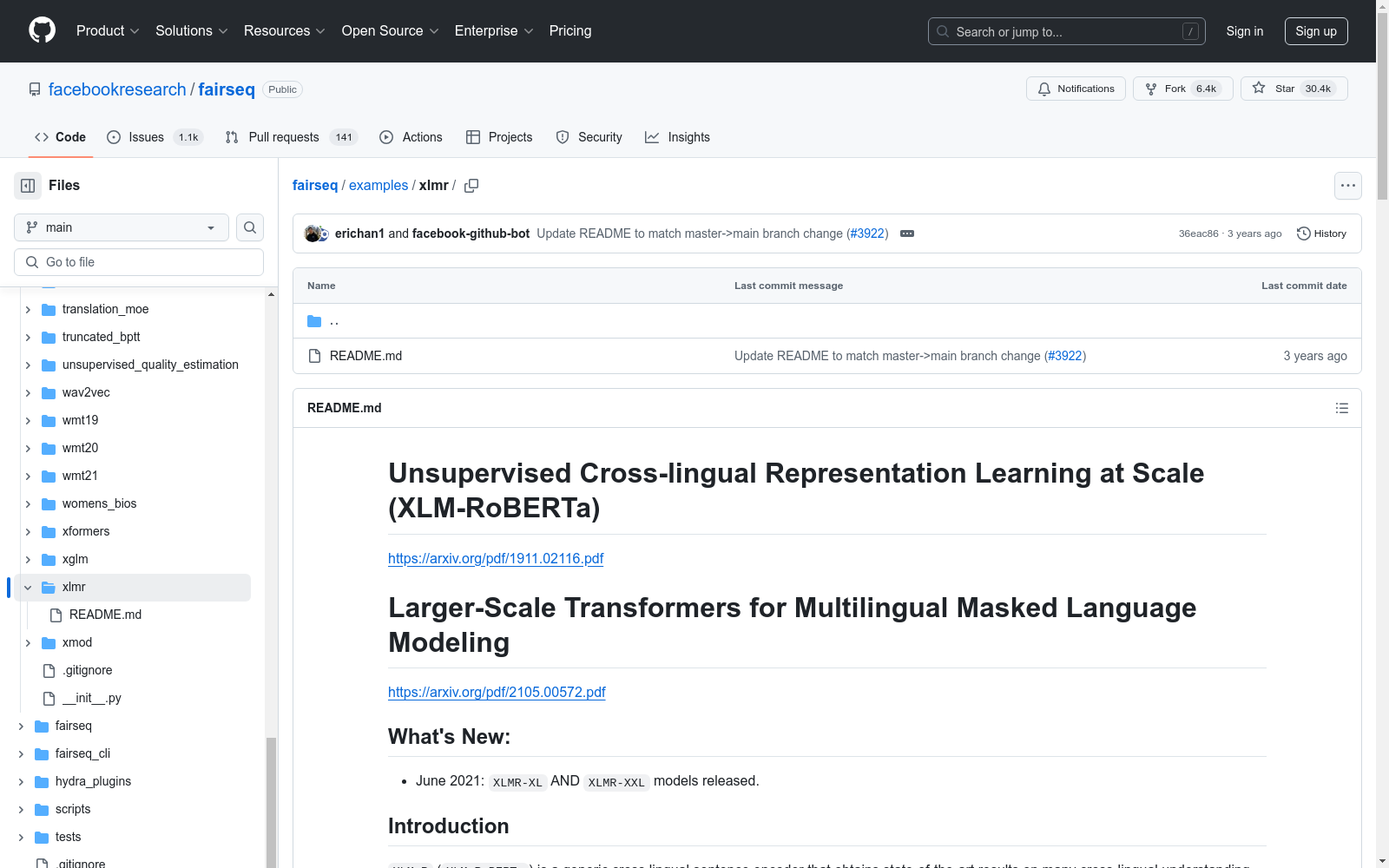Click the Search or jump to field
The image size is (1389, 868).
pos(1066,31)
